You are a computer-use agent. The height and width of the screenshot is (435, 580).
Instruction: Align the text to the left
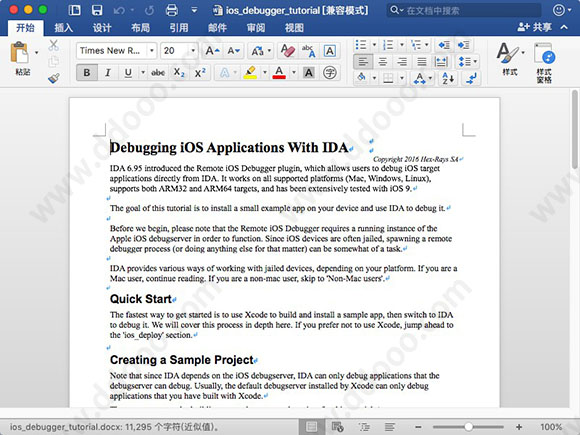363,61
